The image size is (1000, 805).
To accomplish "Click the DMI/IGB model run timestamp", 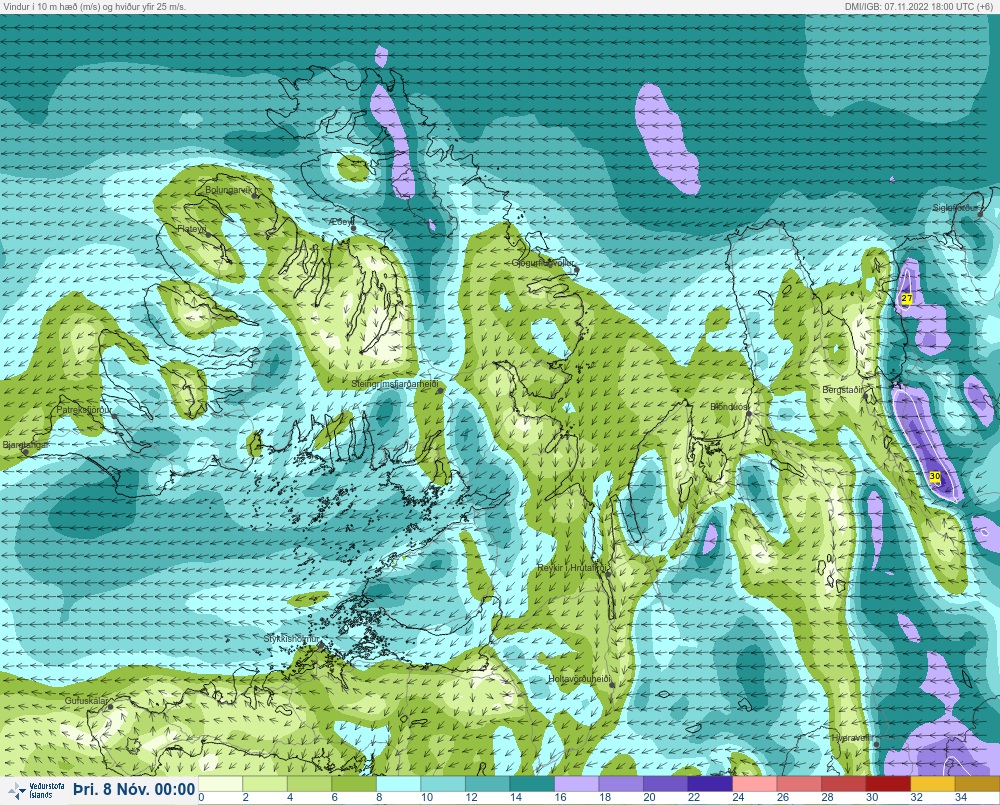I will [x=918, y=6].
